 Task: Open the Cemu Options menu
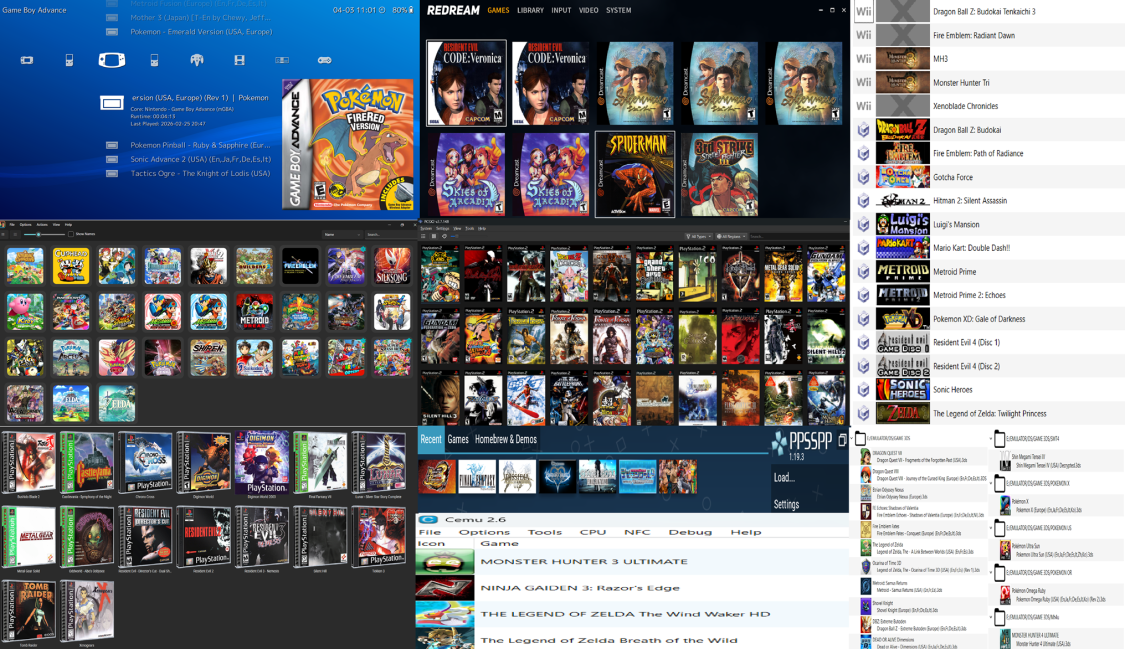point(484,532)
